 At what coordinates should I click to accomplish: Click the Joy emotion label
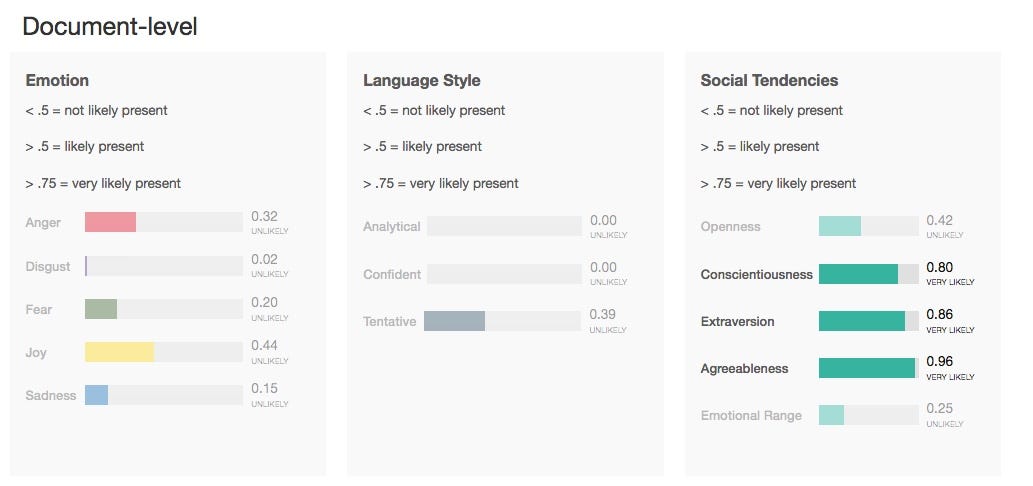click(37, 352)
